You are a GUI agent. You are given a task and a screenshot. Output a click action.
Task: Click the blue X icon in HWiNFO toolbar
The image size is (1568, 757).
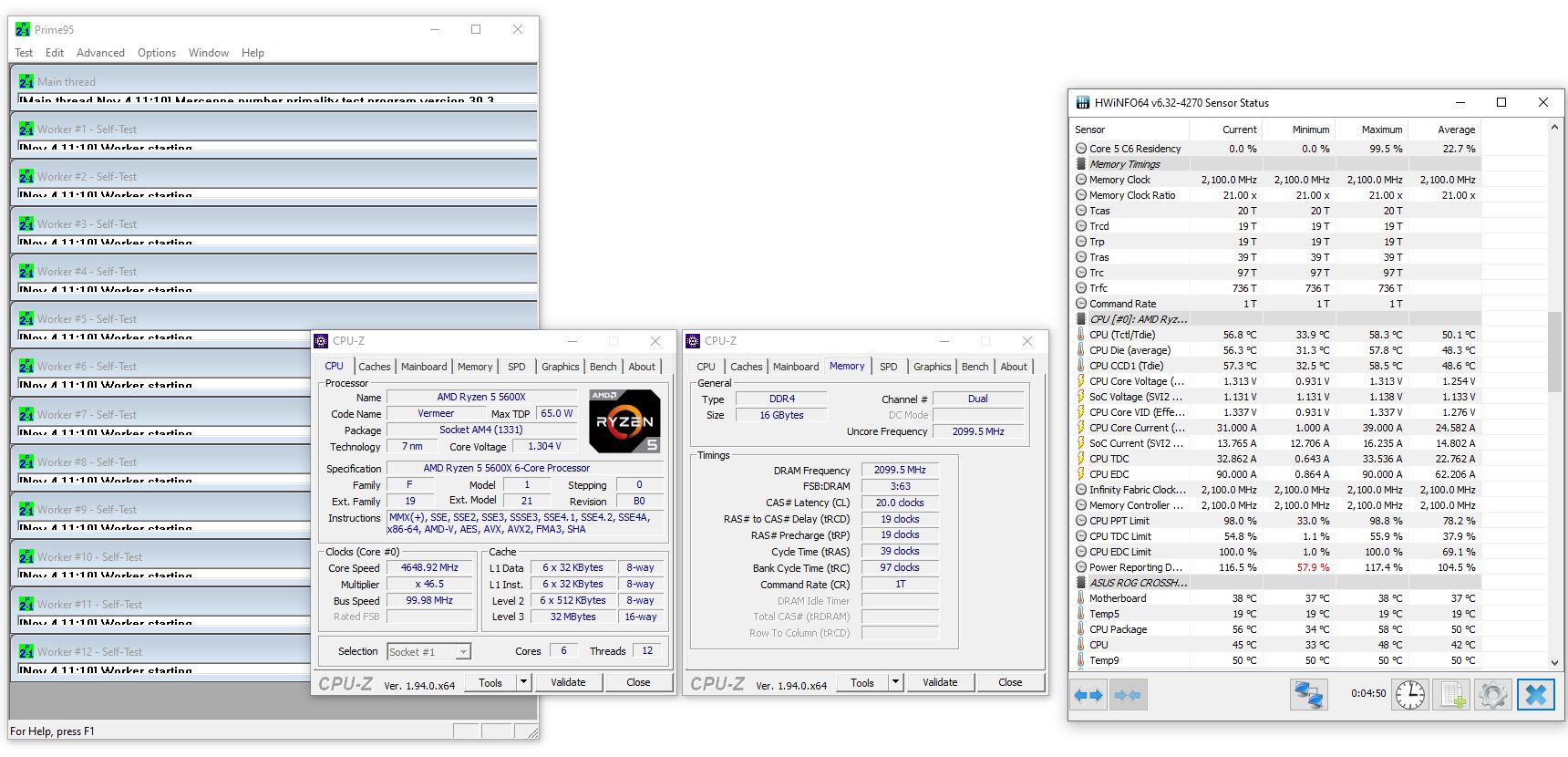tap(1536, 695)
